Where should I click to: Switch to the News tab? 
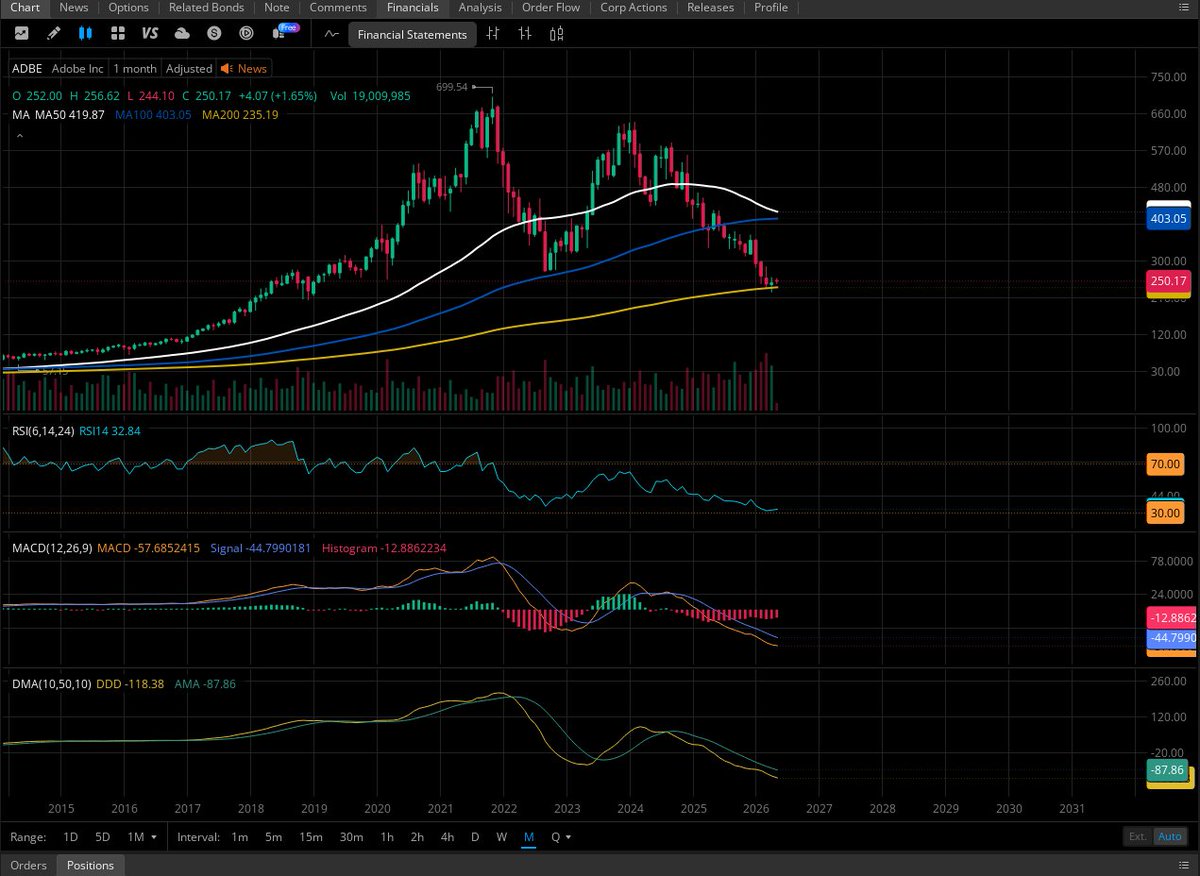tap(73, 7)
